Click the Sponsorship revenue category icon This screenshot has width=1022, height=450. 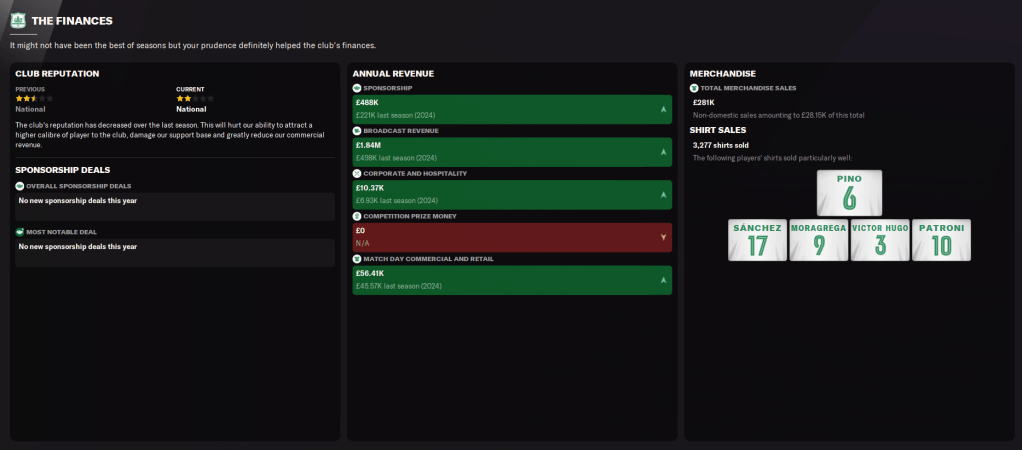pyautogui.click(x=357, y=88)
